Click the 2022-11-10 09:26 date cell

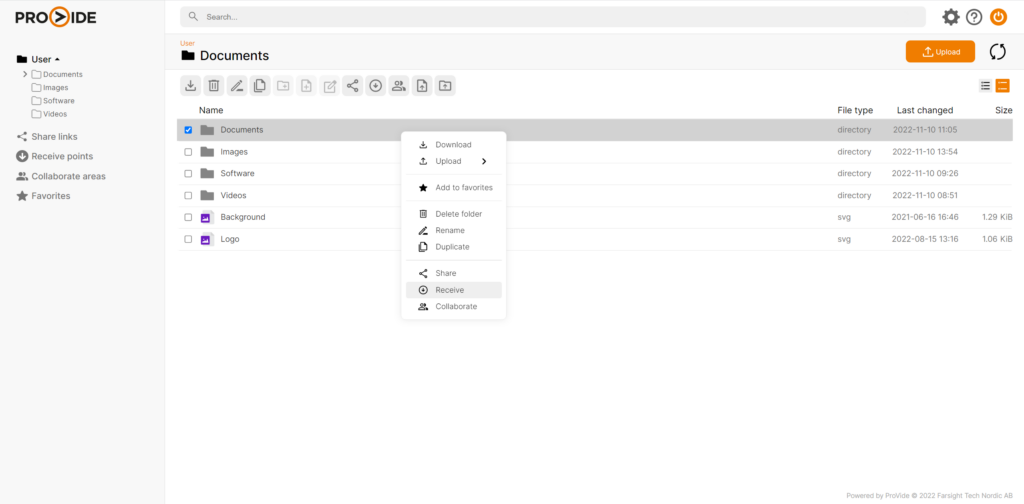coord(925,174)
